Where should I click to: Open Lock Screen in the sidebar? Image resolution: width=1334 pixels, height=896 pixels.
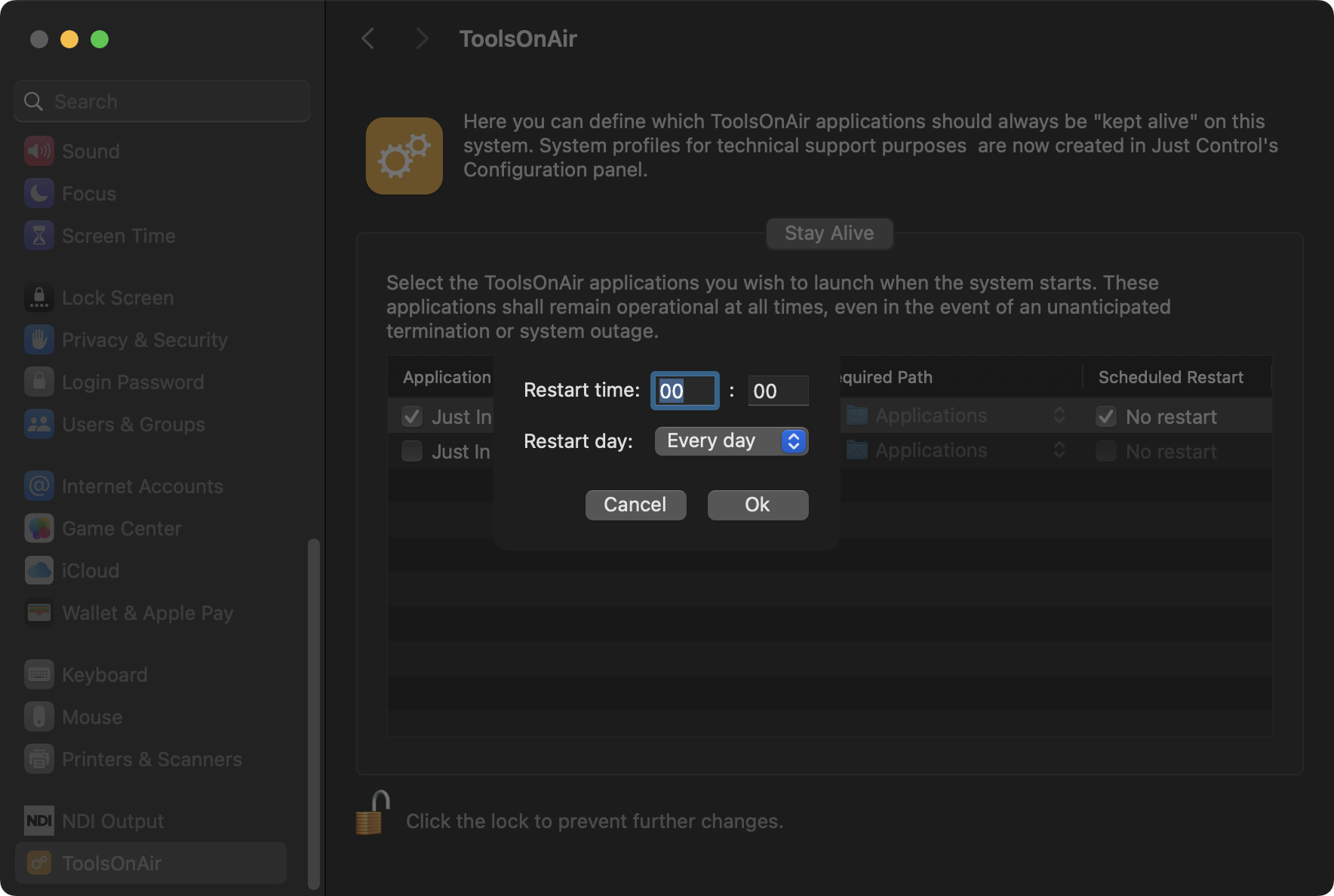point(151,297)
